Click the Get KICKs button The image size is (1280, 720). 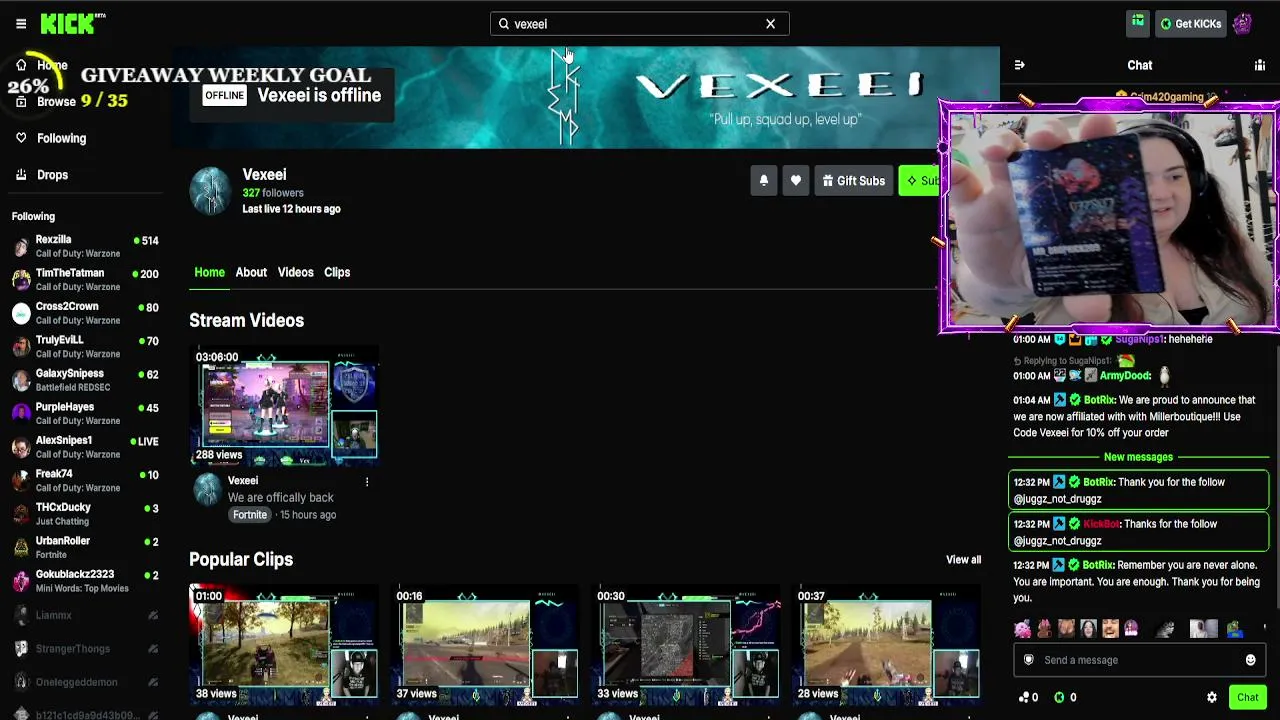click(1191, 24)
